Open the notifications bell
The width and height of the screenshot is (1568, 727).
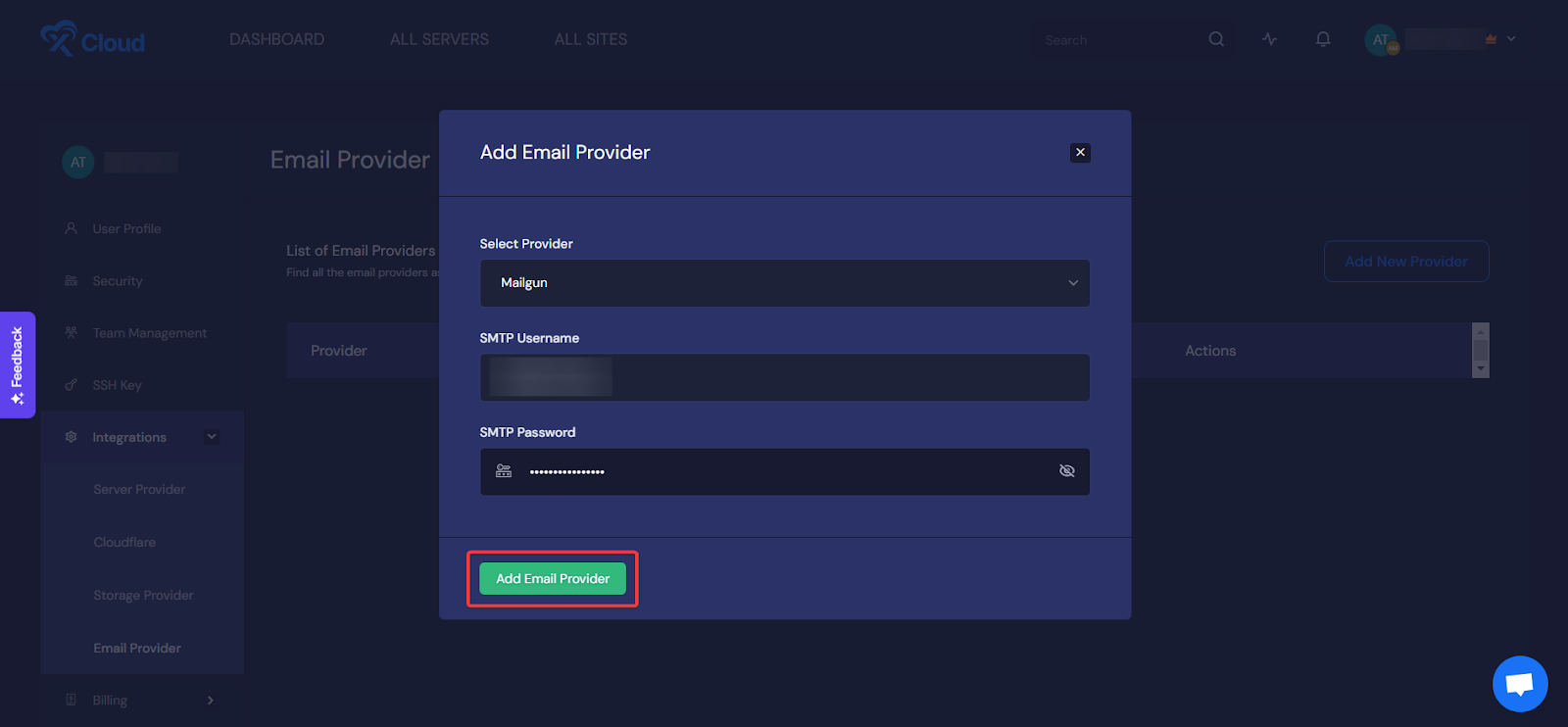1323,39
